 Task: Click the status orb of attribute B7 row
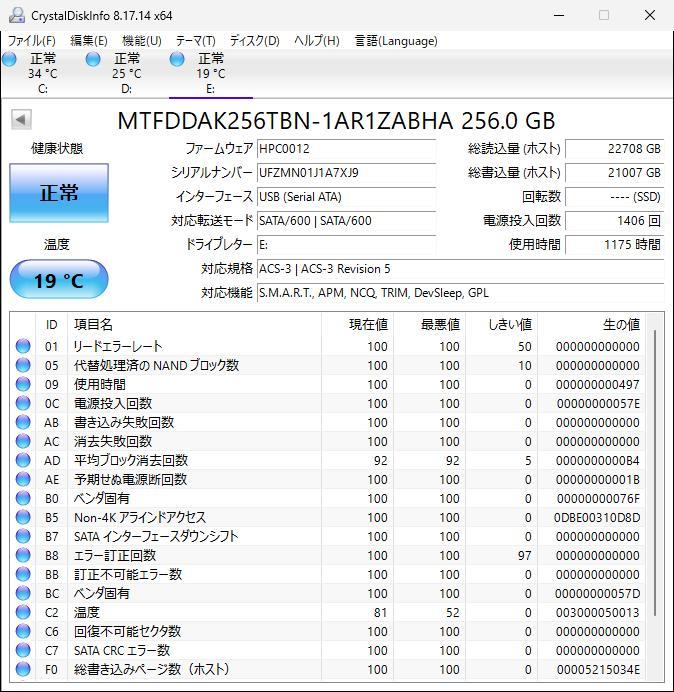23,536
